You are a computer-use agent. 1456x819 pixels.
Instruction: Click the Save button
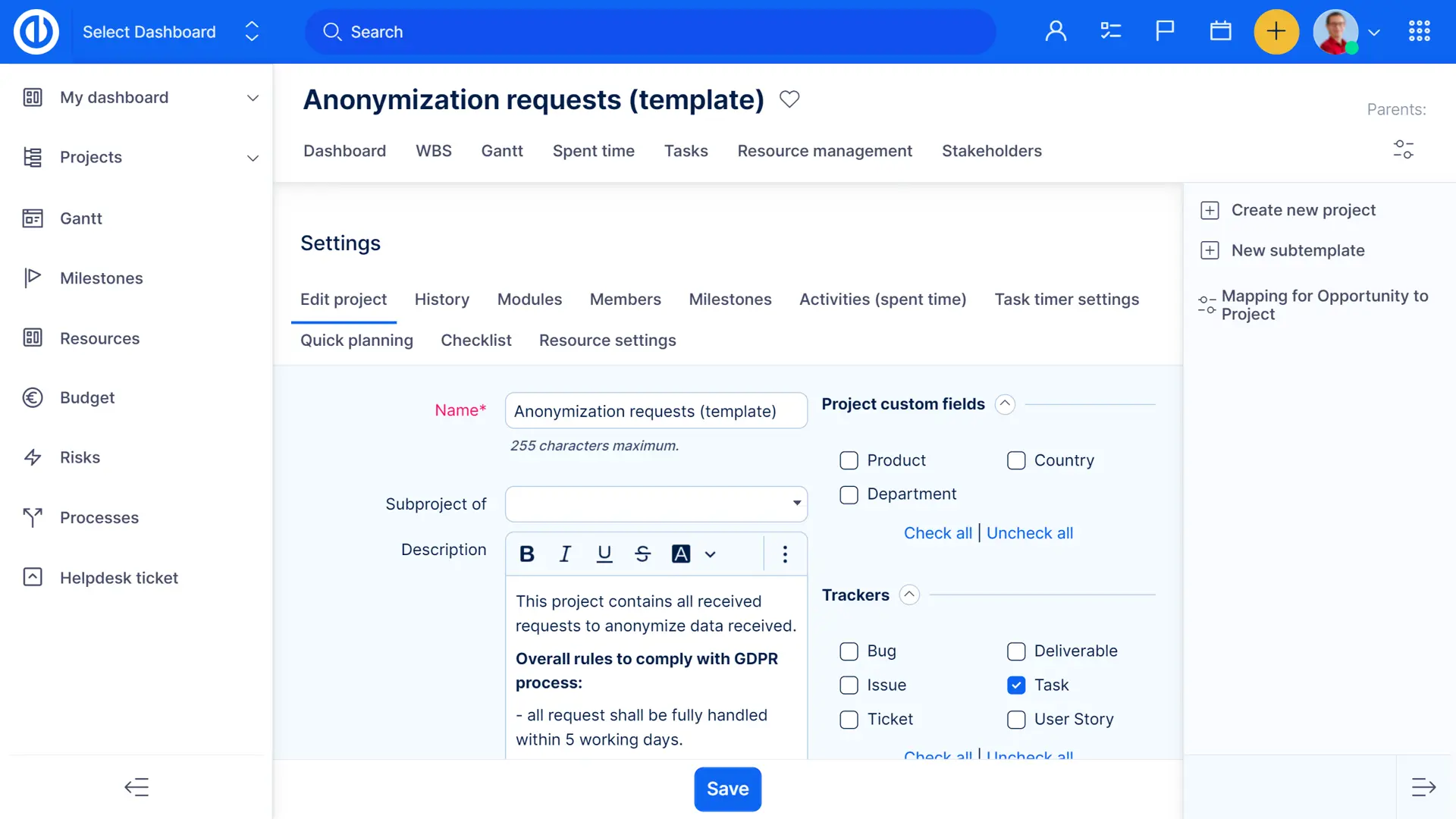pyautogui.click(x=727, y=789)
